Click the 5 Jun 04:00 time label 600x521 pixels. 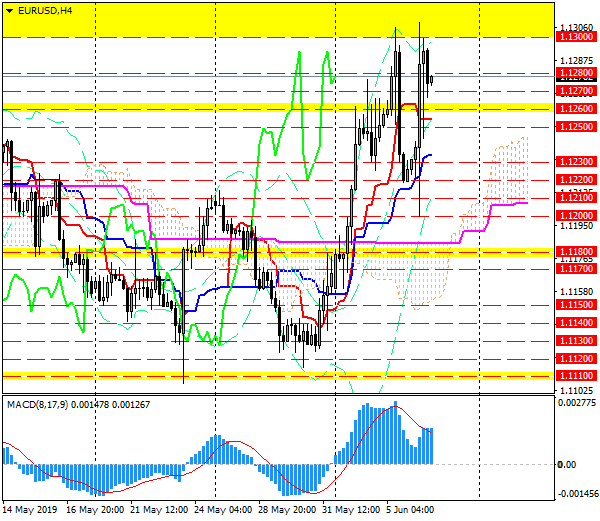click(410, 510)
